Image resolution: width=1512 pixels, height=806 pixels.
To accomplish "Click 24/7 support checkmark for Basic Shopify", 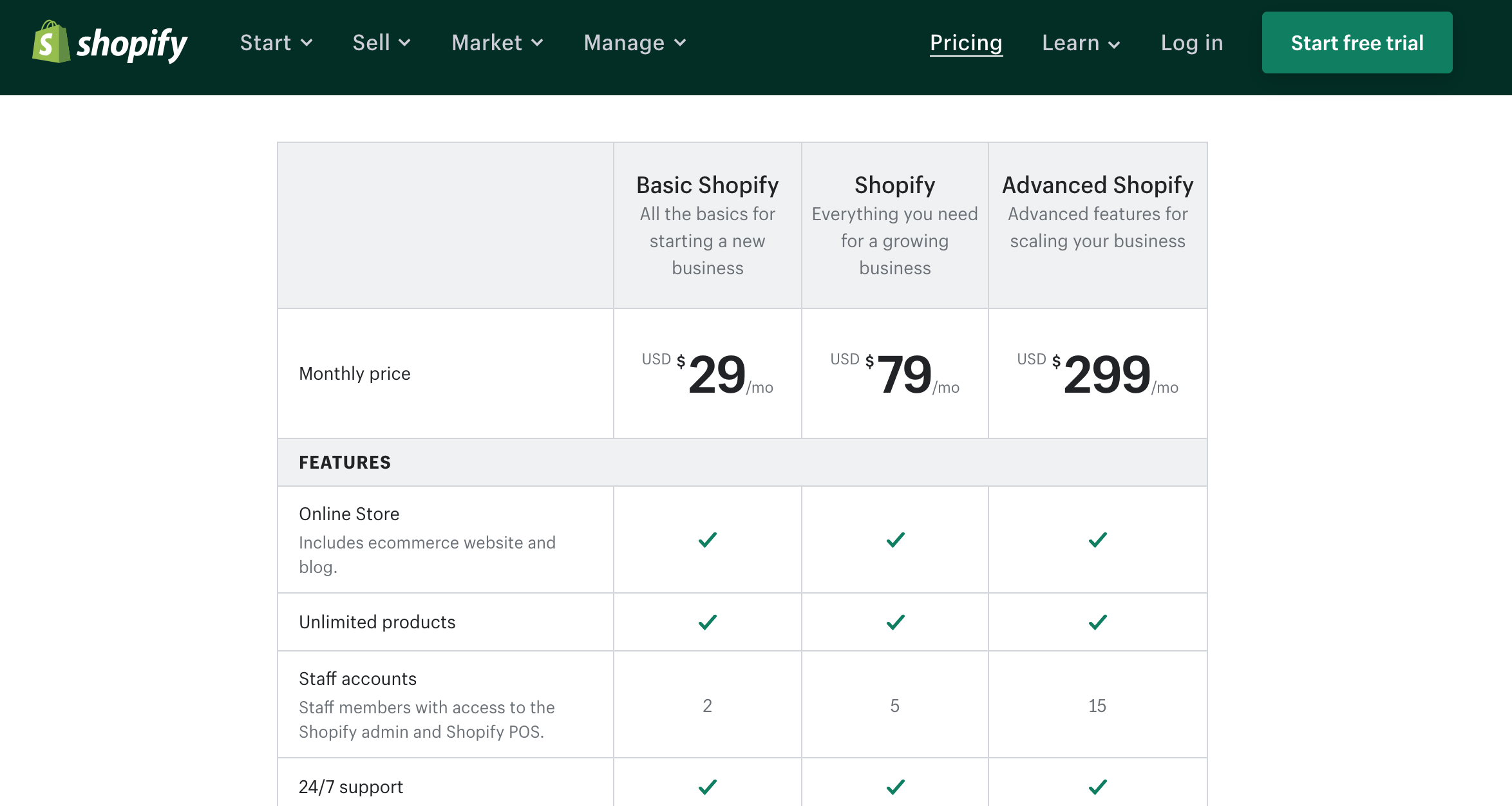I will pyautogui.click(x=707, y=787).
